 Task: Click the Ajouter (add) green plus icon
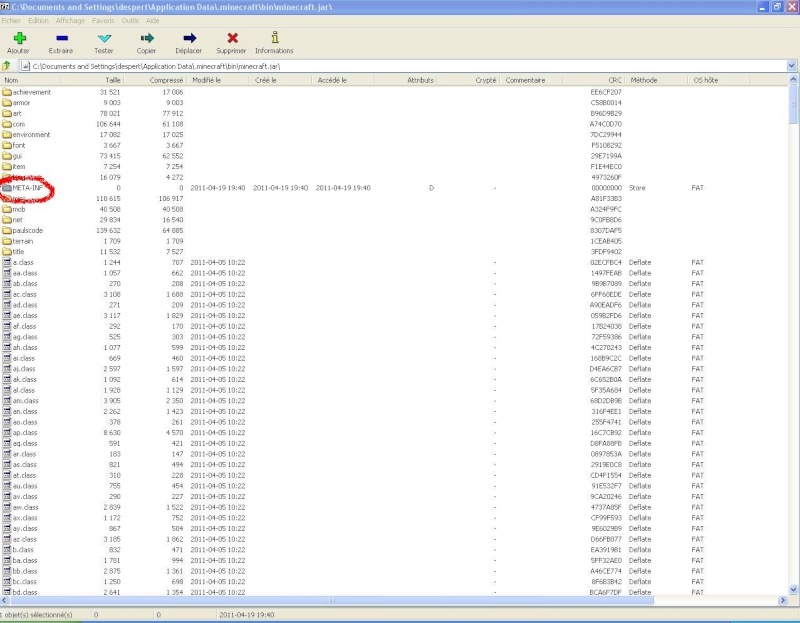(19, 38)
